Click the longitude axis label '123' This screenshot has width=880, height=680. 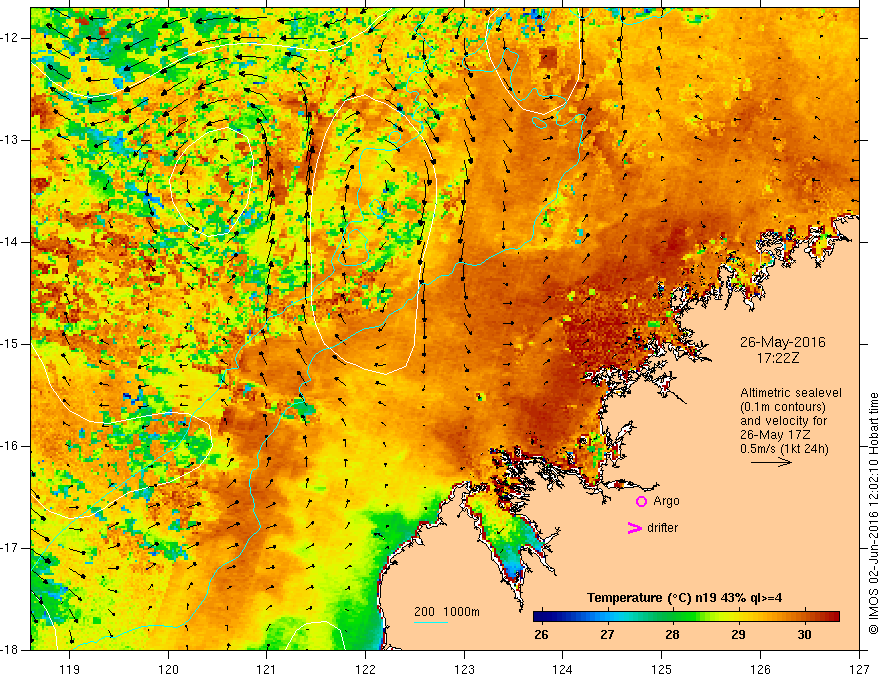[x=464, y=669]
